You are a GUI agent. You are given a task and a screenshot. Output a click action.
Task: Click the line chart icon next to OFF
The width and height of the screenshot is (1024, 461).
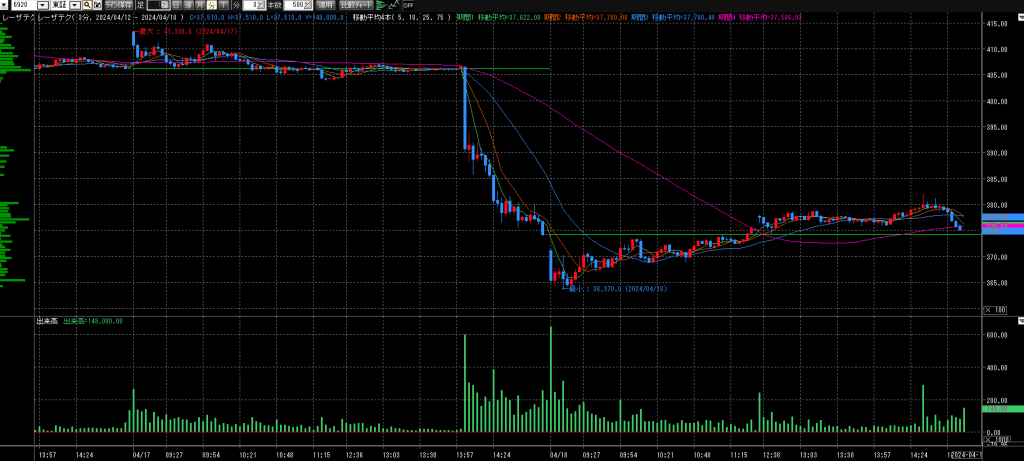point(393,5)
